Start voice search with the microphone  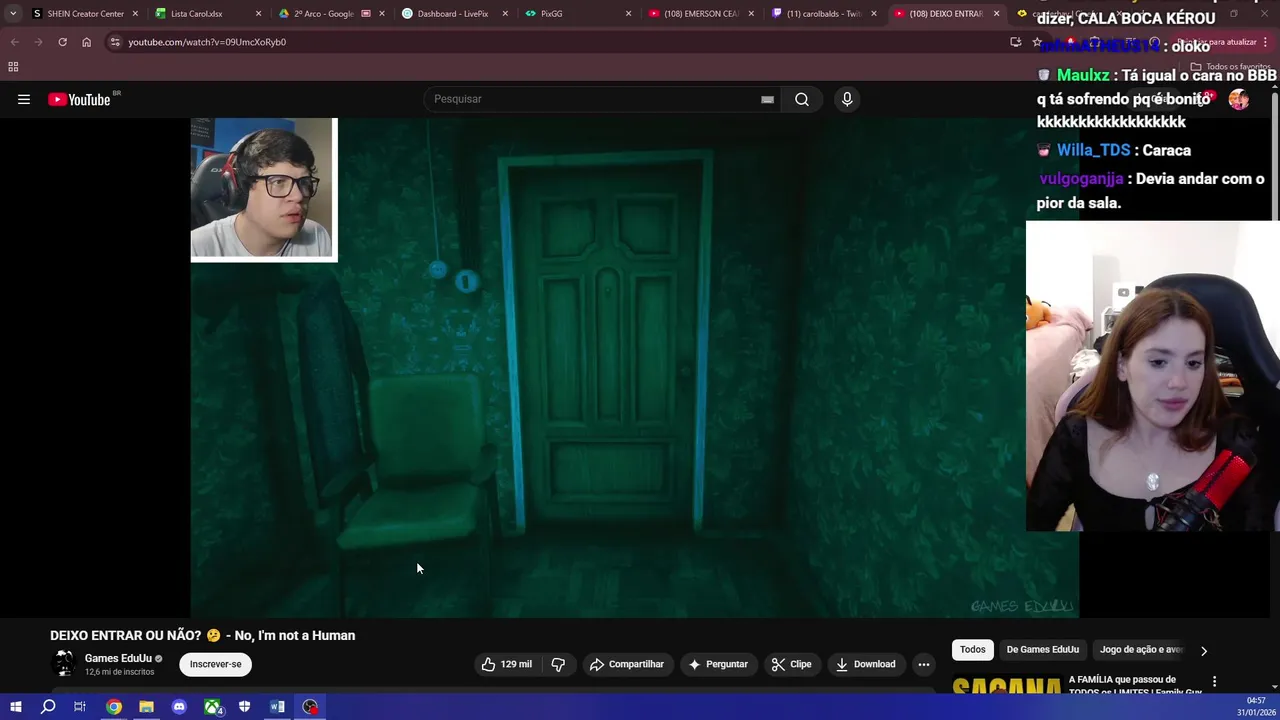(x=847, y=99)
